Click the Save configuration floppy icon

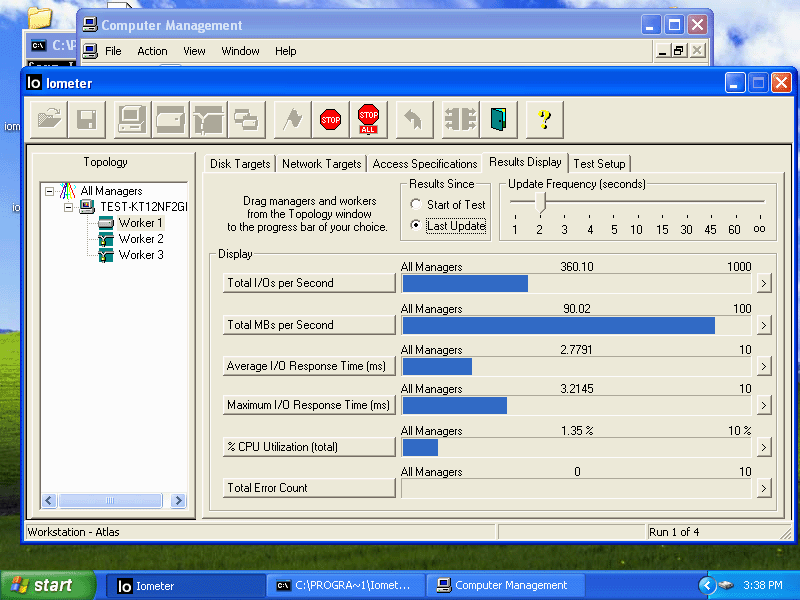click(87, 120)
